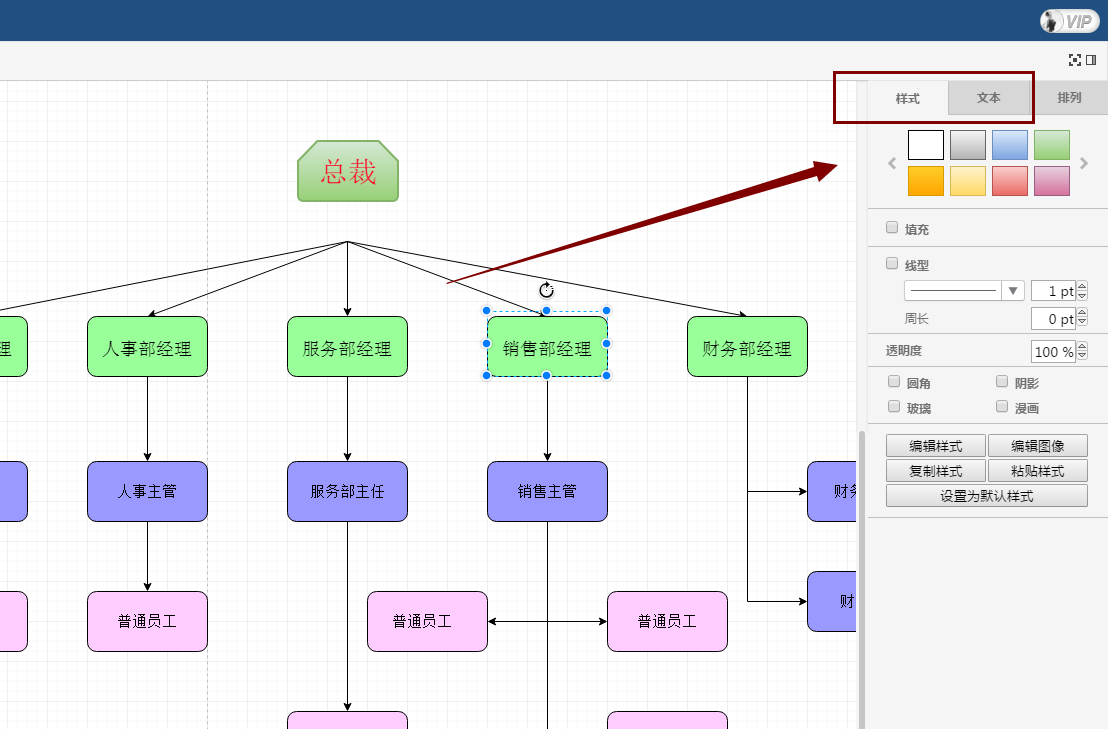Click the 周长 stepper arrows
This screenshot has height=729, width=1108.
pos(1082,319)
